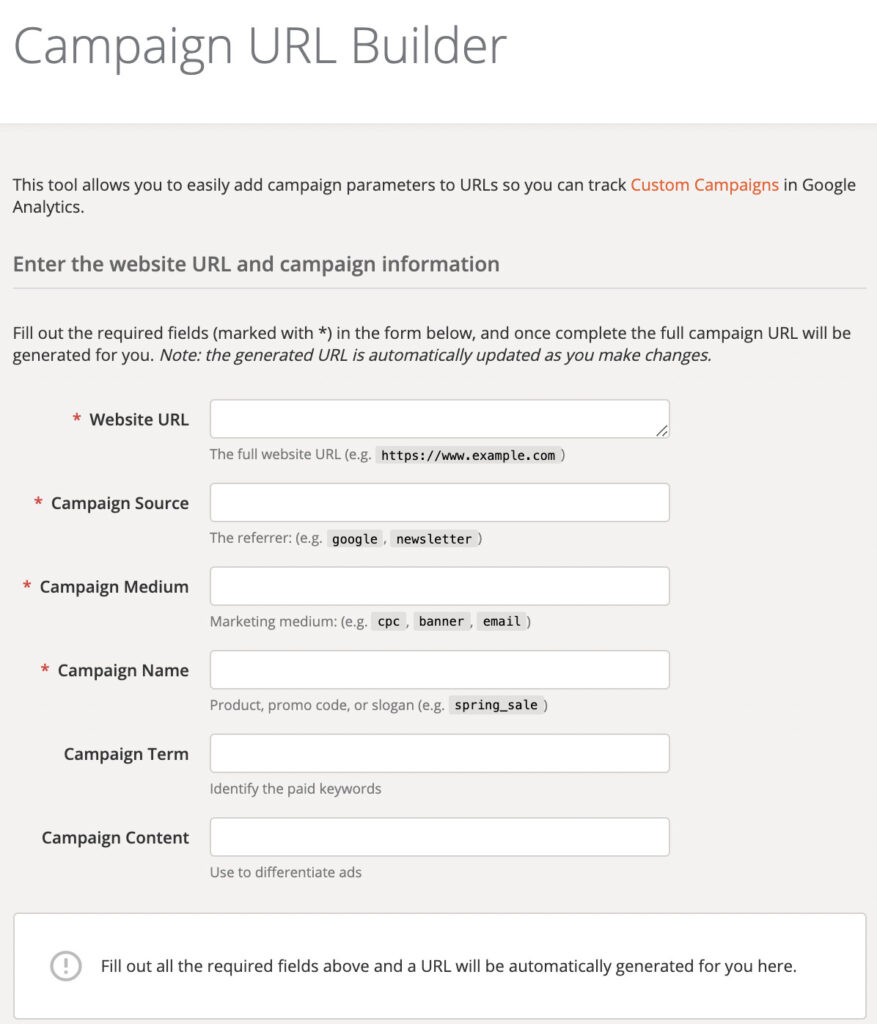The width and height of the screenshot is (877, 1024).
Task: Click the email example chip
Action: point(502,621)
